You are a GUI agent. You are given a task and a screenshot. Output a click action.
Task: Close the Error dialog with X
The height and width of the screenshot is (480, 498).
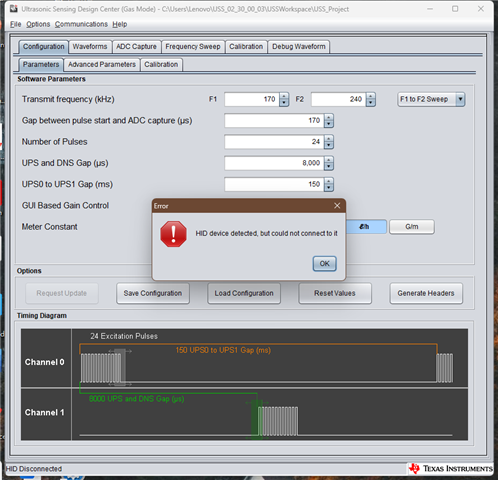(x=337, y=206)
